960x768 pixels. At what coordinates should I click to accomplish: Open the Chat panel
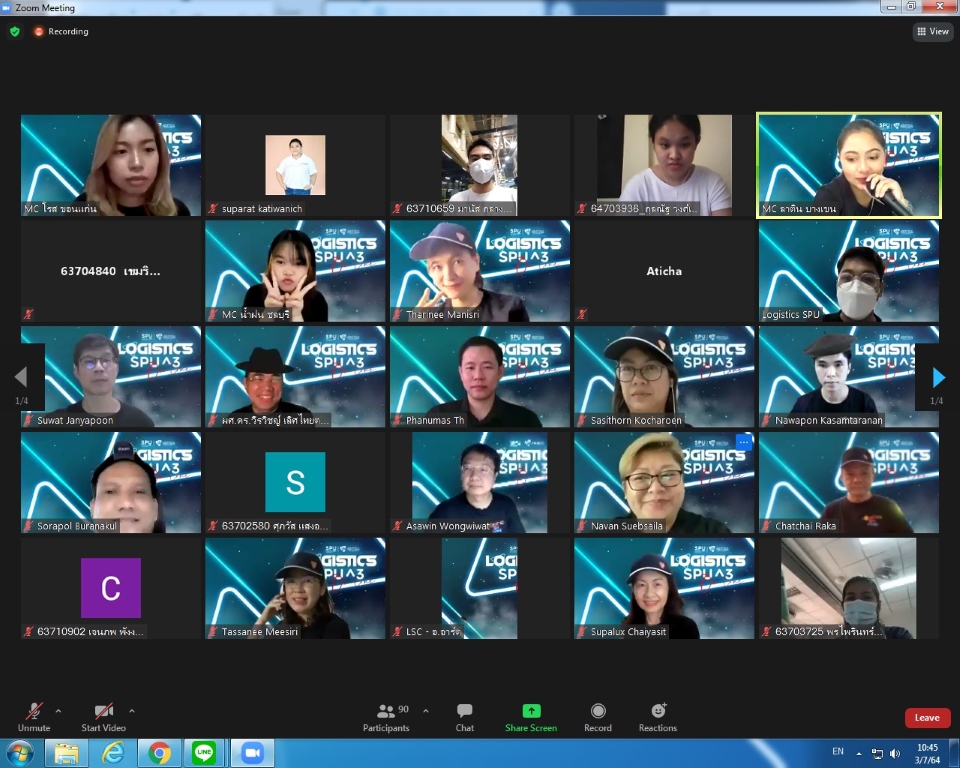(x=465, y=717)
